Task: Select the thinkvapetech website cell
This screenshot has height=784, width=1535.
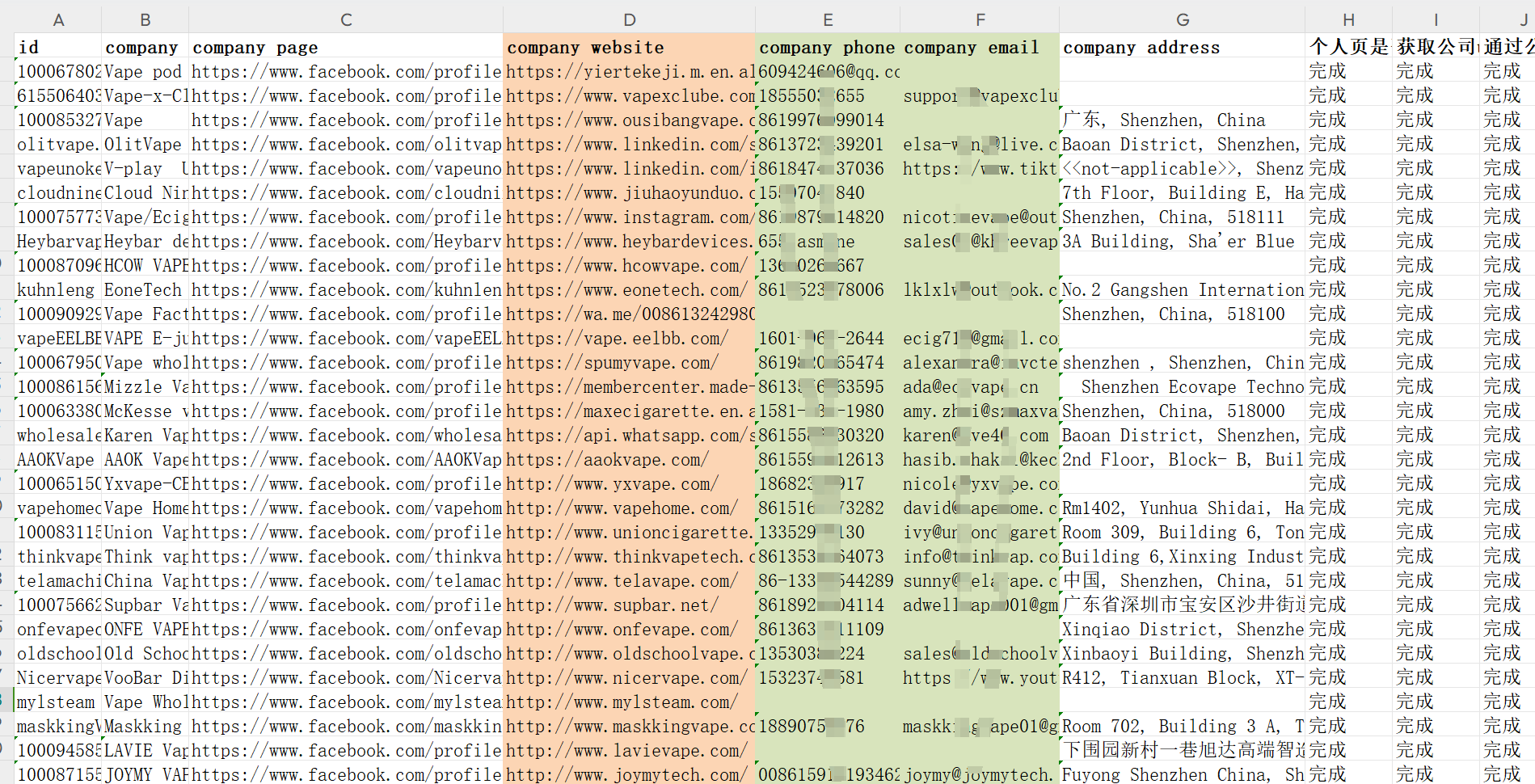Action: click(x=630, y=556)
